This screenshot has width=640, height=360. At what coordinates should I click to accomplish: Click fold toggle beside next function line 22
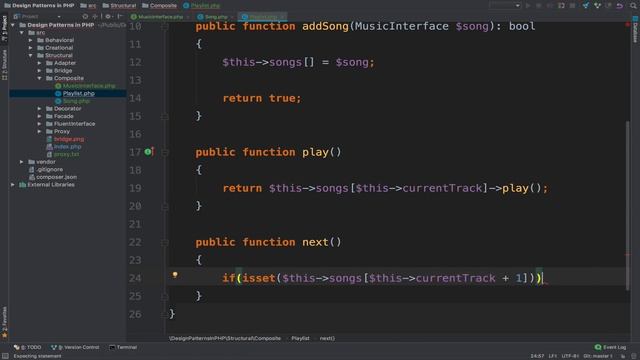point(164,242)
